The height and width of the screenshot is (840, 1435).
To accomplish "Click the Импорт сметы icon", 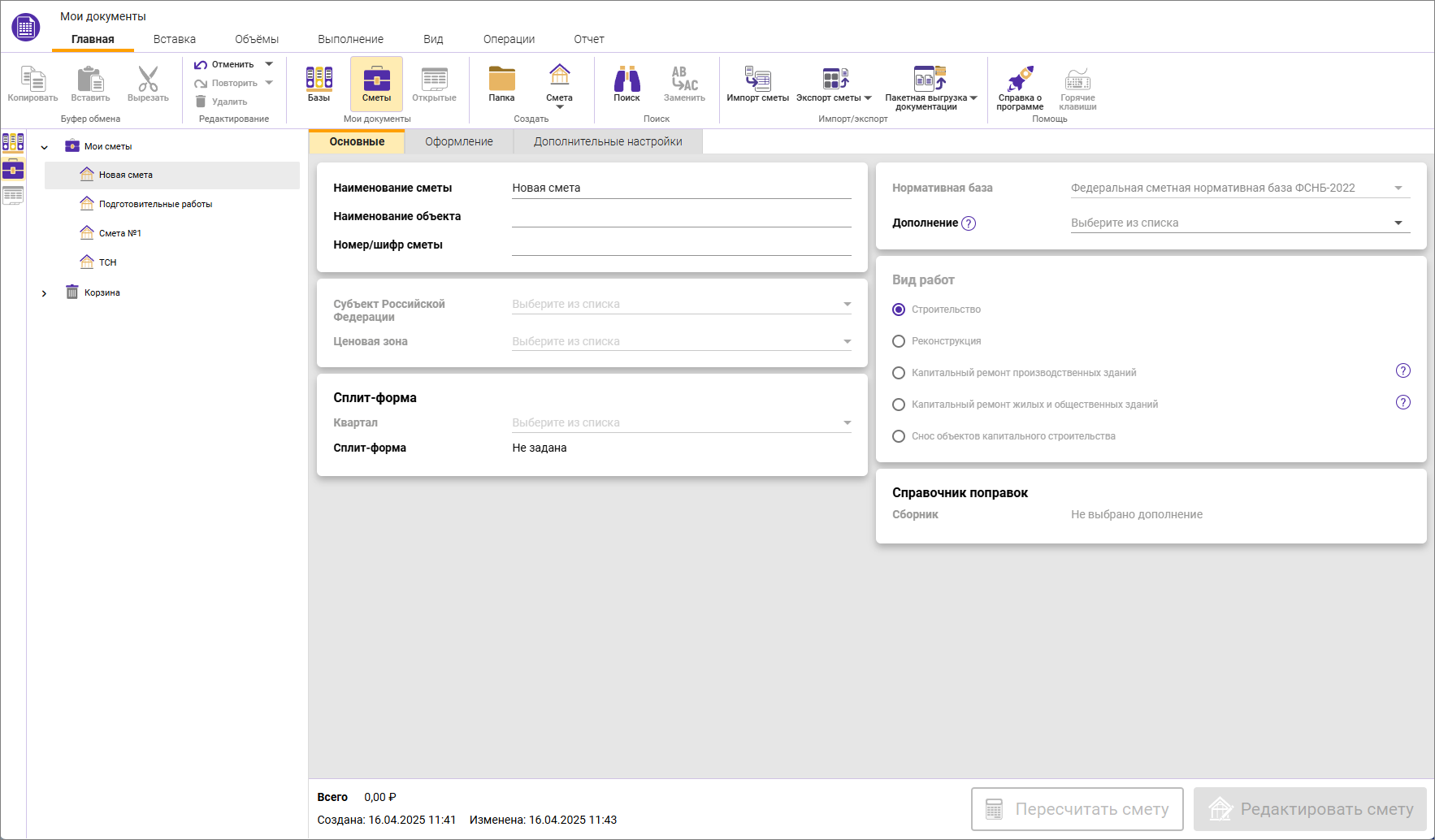I will click(757, 79).
